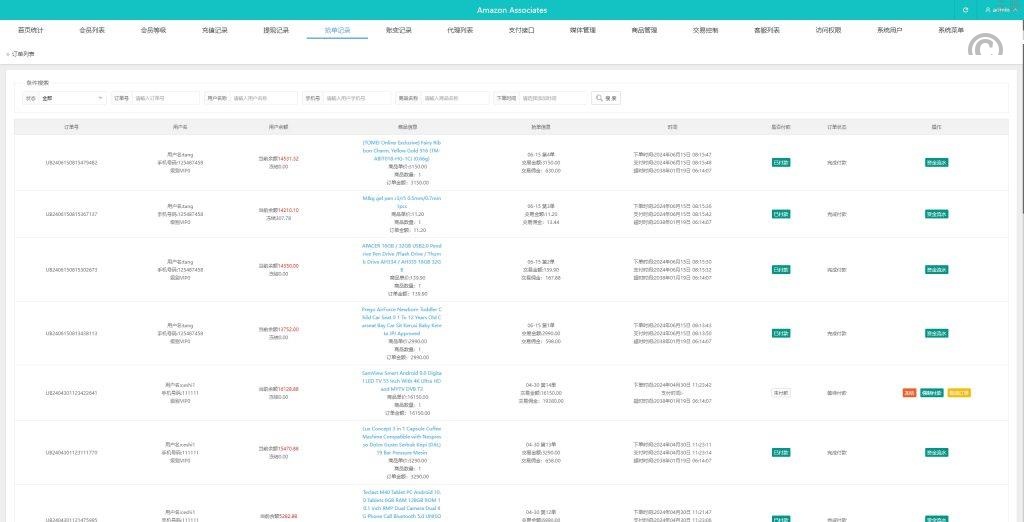1024x522 pixels.
Task: Open the 系统菜单 tab
Action: pyautogui.click(x=950, y=30)
